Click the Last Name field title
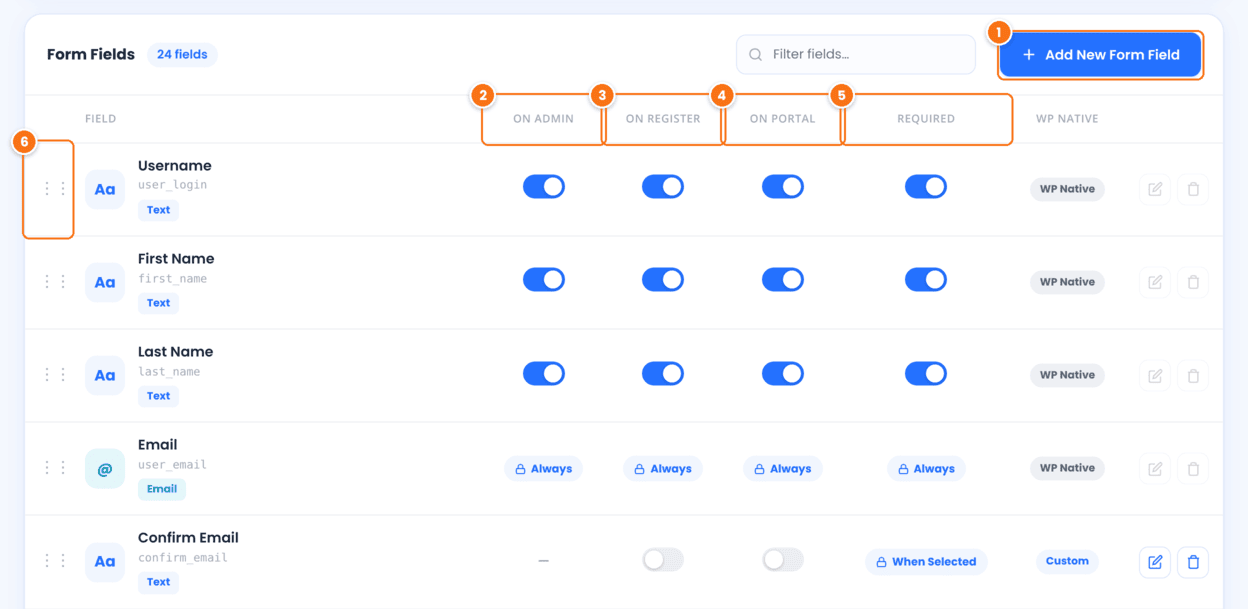 (176, 352)
